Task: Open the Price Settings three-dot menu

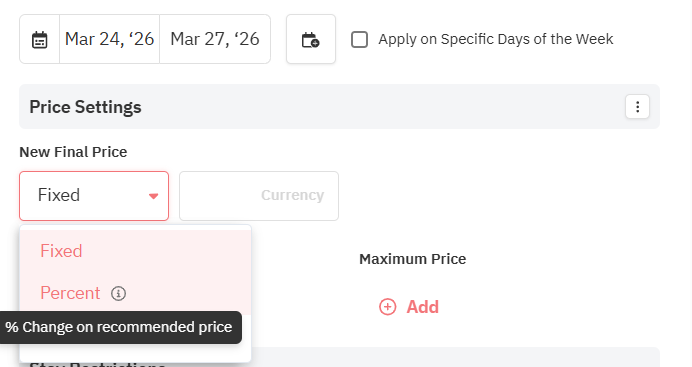Action: pyautogui.click(x=637, y=107)
